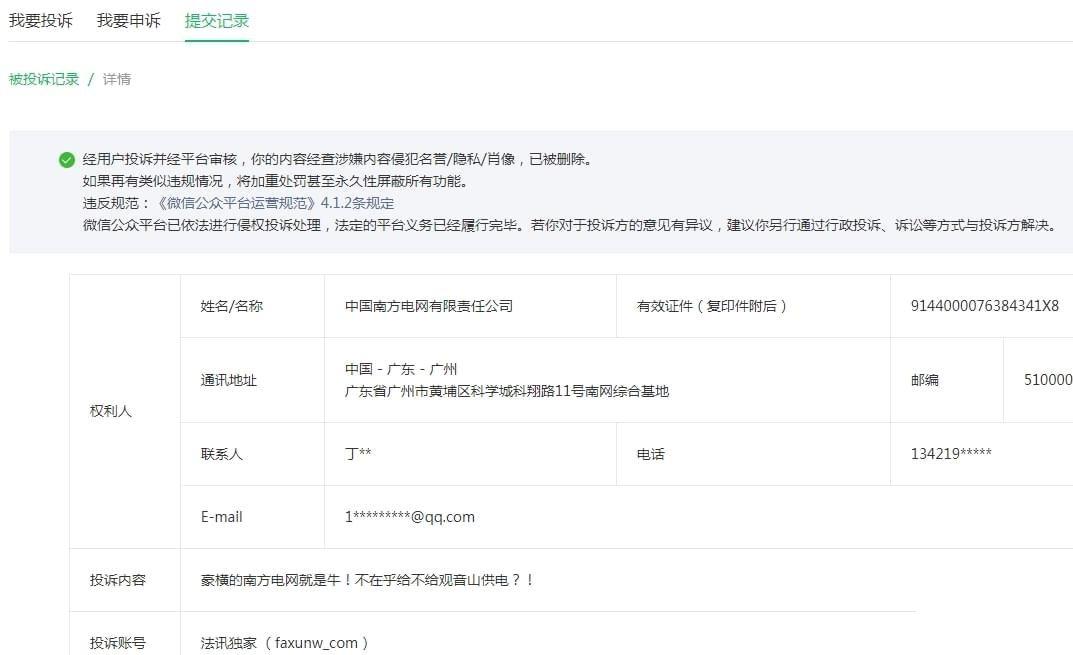Viewport: 1073px width, 655px height.
Task: Click the 权利人 row header cell
Action: [x=111, y=411]
